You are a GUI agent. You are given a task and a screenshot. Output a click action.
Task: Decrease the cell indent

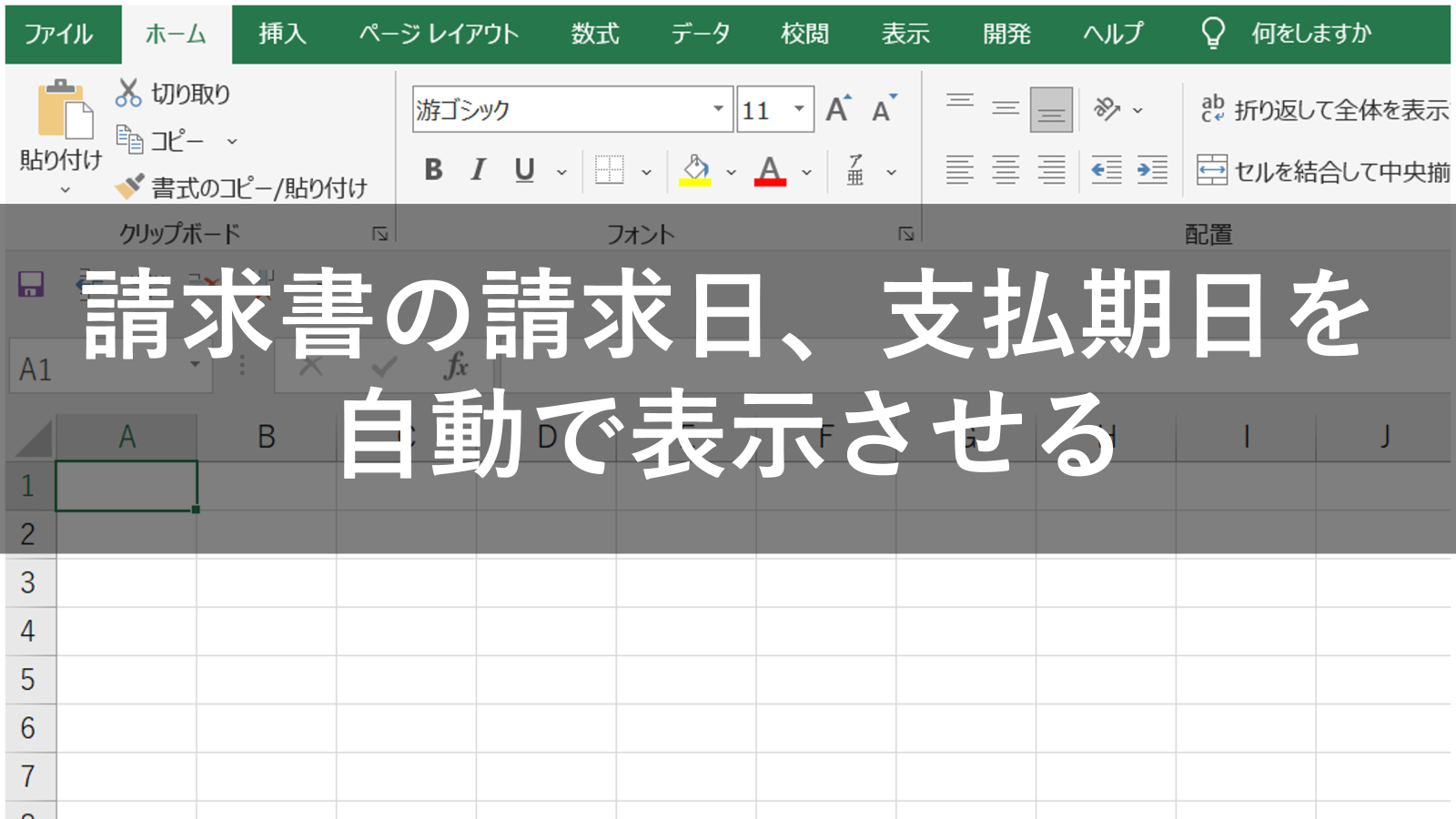tap(1107, 169)
